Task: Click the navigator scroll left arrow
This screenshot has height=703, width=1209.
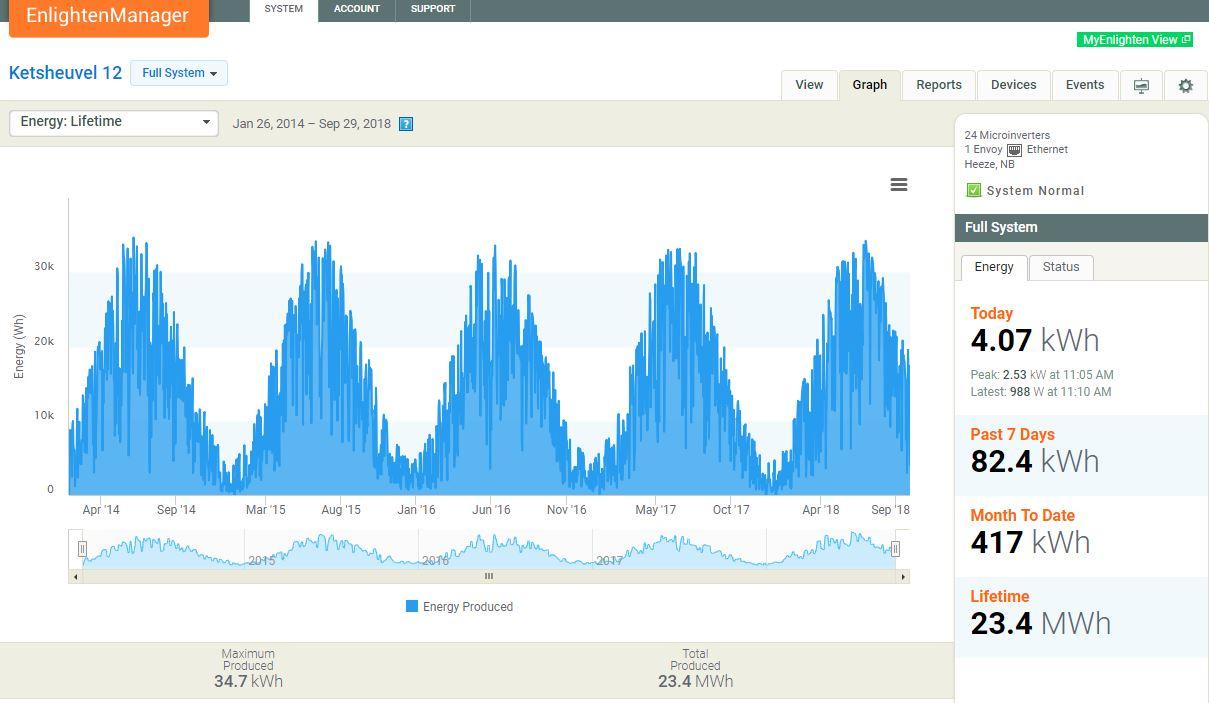Action: point(75,576)
